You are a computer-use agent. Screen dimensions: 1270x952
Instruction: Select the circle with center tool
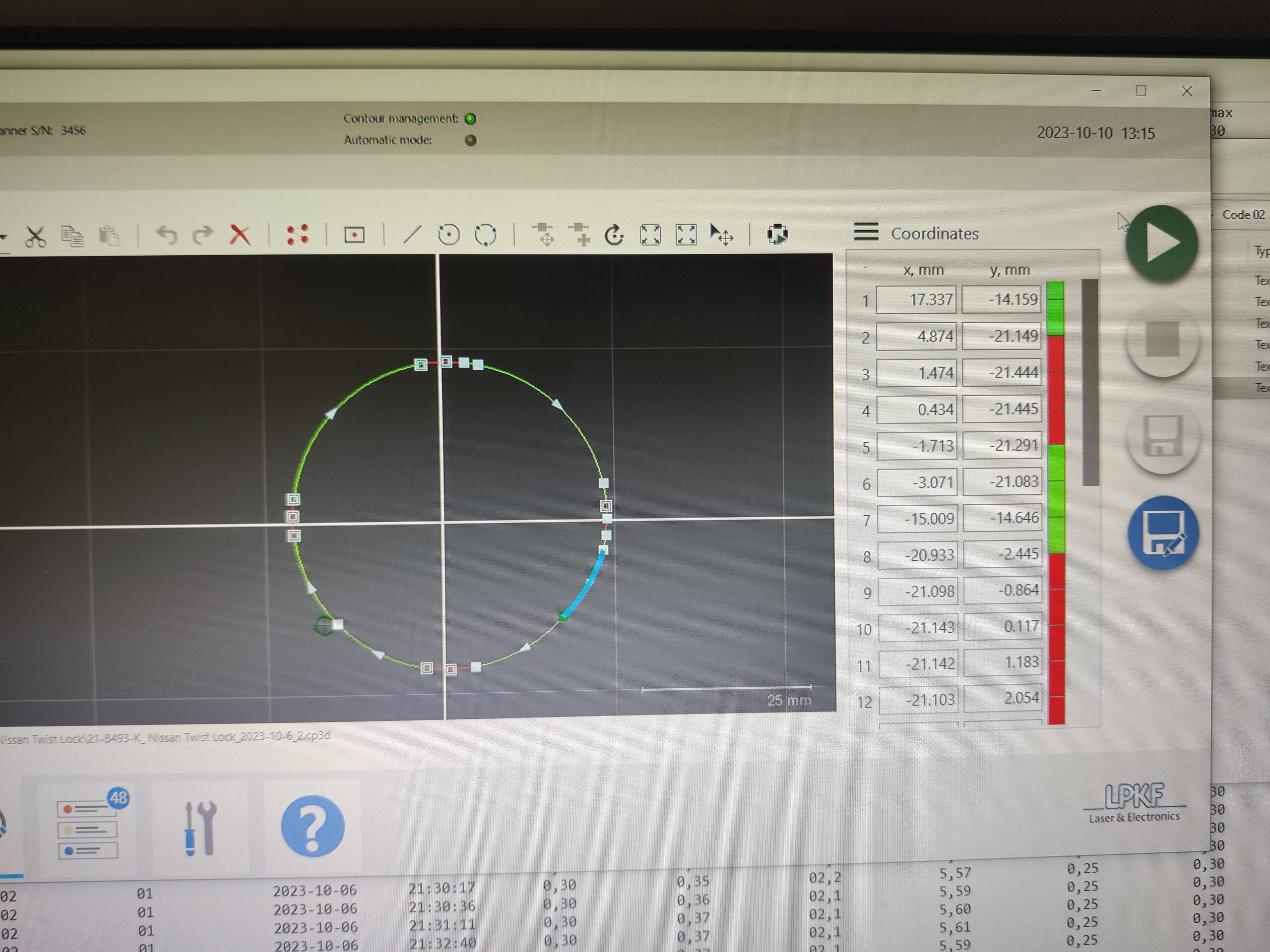point(448,235)
